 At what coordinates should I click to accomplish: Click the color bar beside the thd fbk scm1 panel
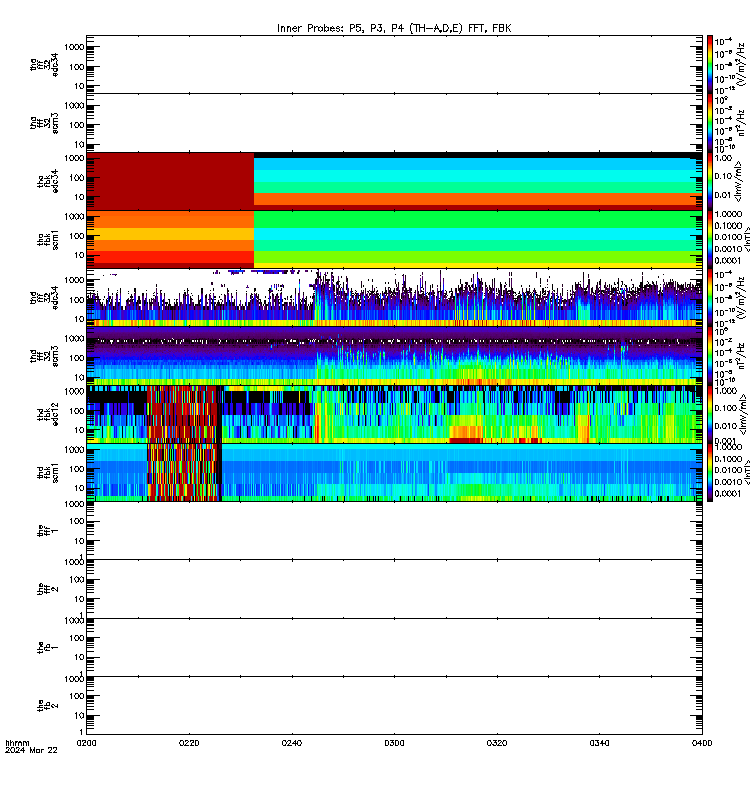pos(710,472)
